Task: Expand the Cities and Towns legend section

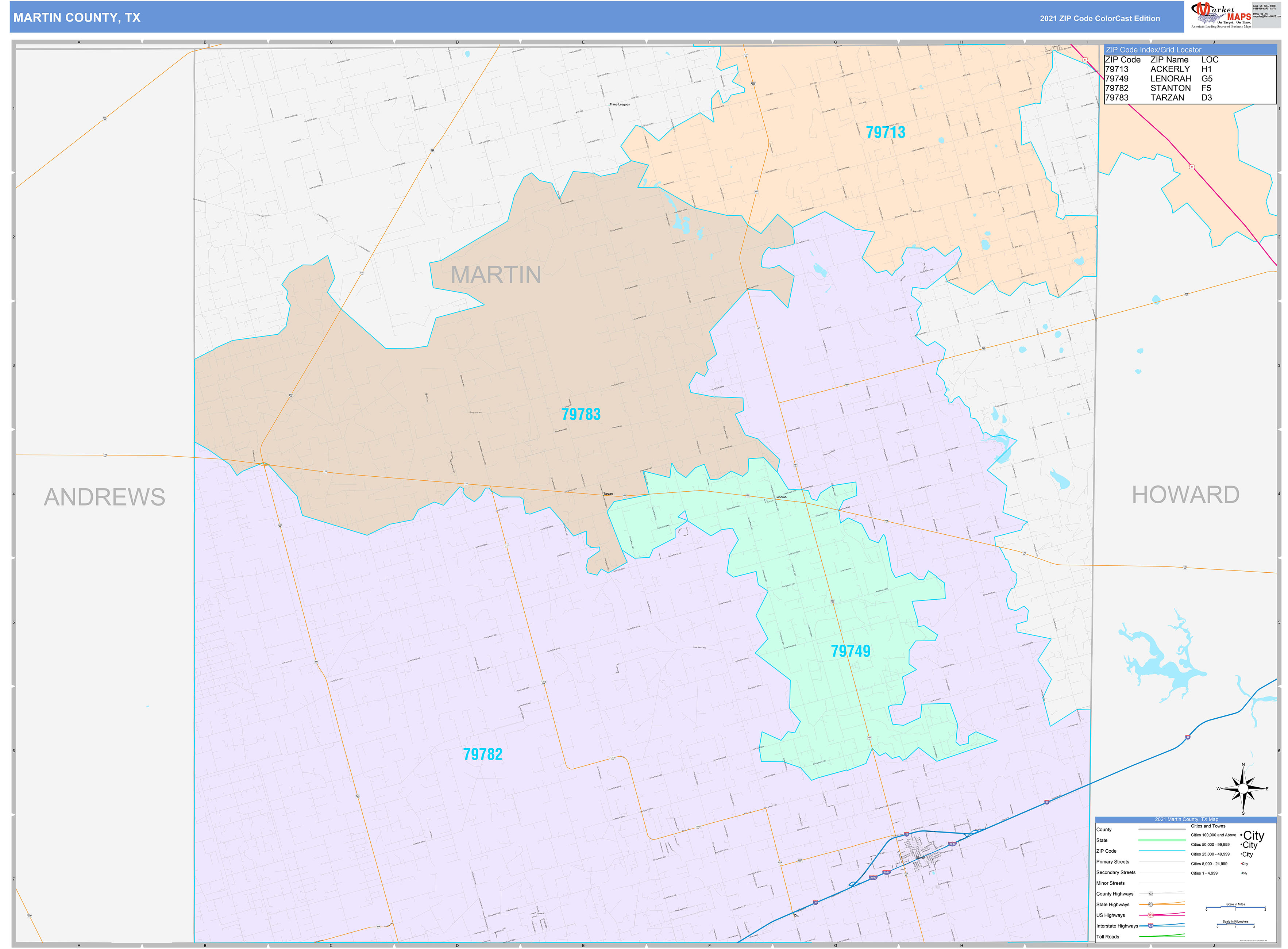Action: tap(1208, 826)
